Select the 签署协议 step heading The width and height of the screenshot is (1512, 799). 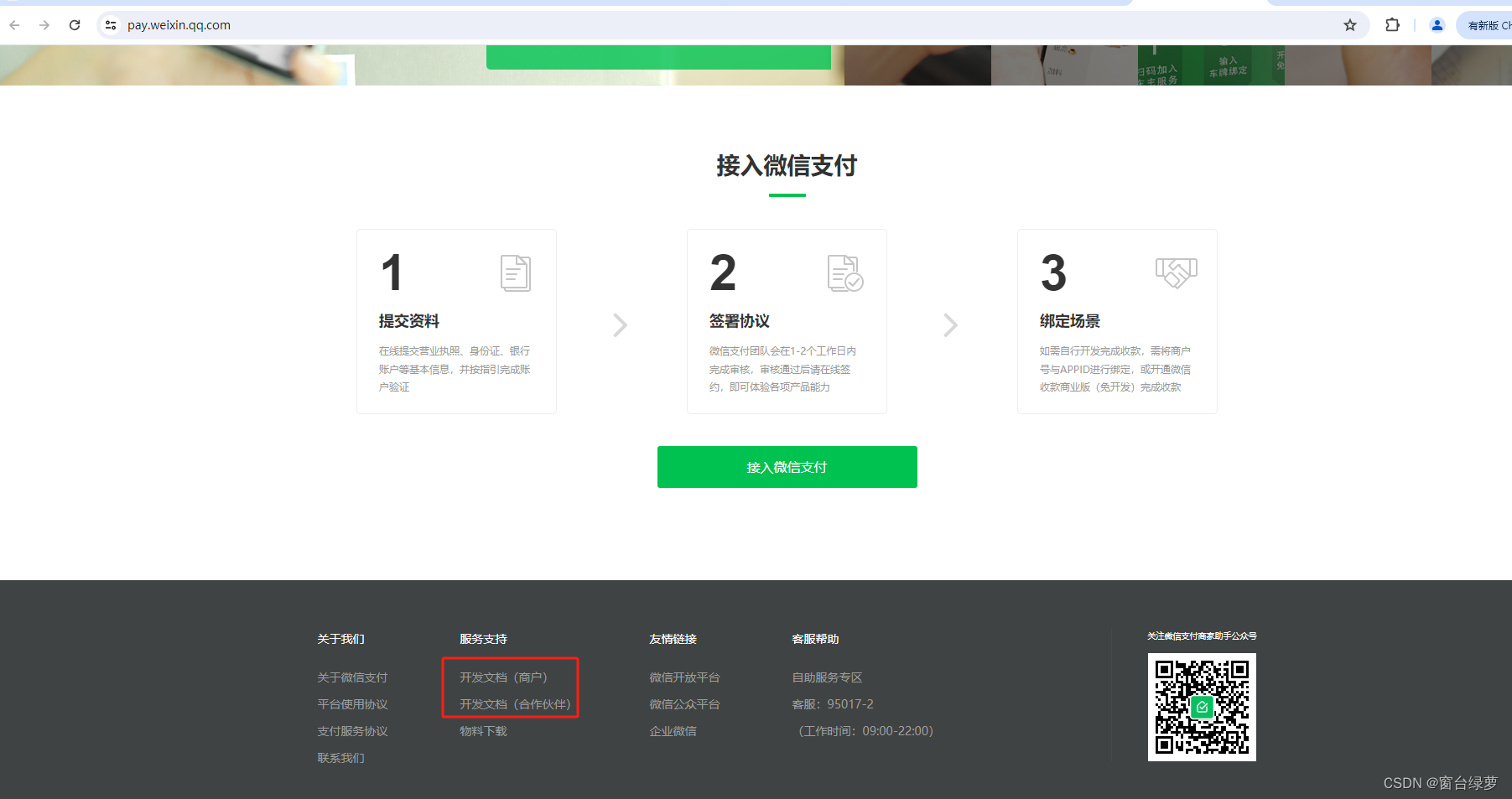click(x=740, y=321)
